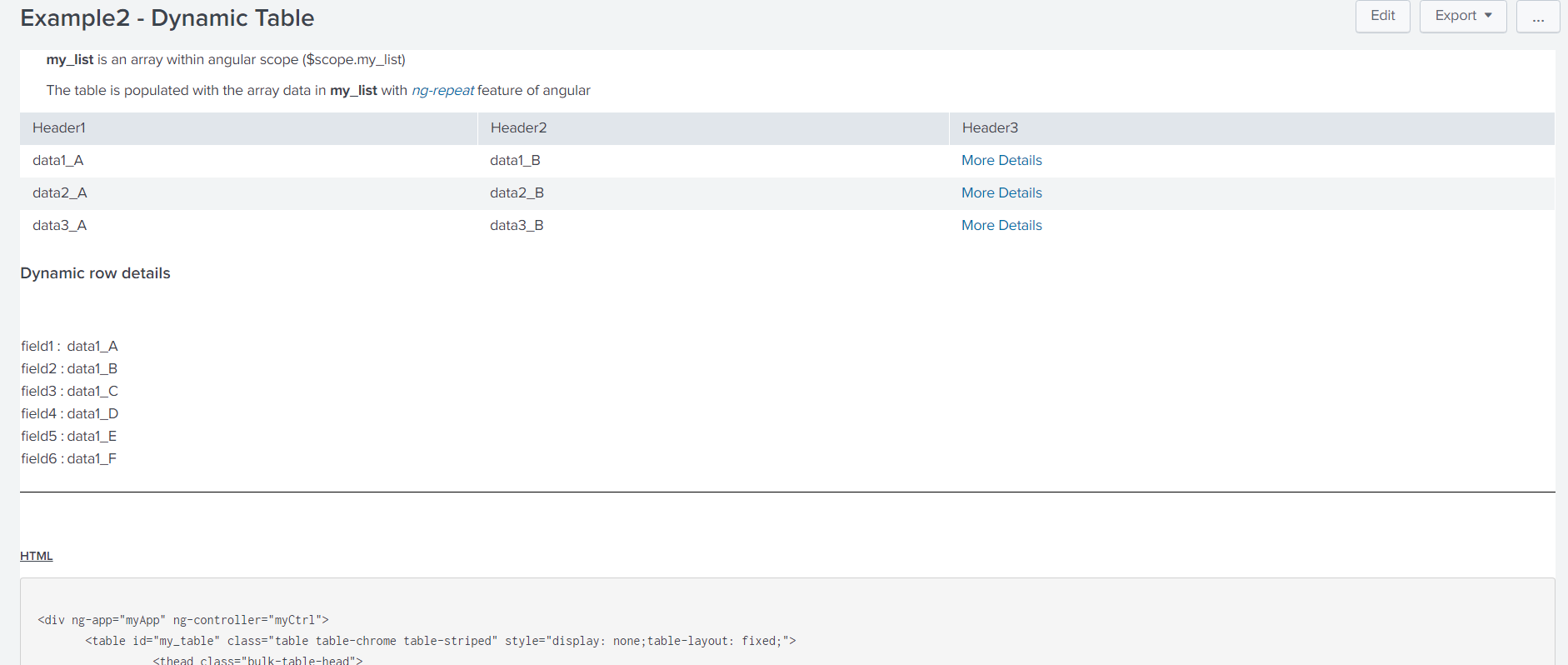This screenshot has width=1568, height=665.
Task: Select the data2_B table cell
Action: (x=517, y=192)
